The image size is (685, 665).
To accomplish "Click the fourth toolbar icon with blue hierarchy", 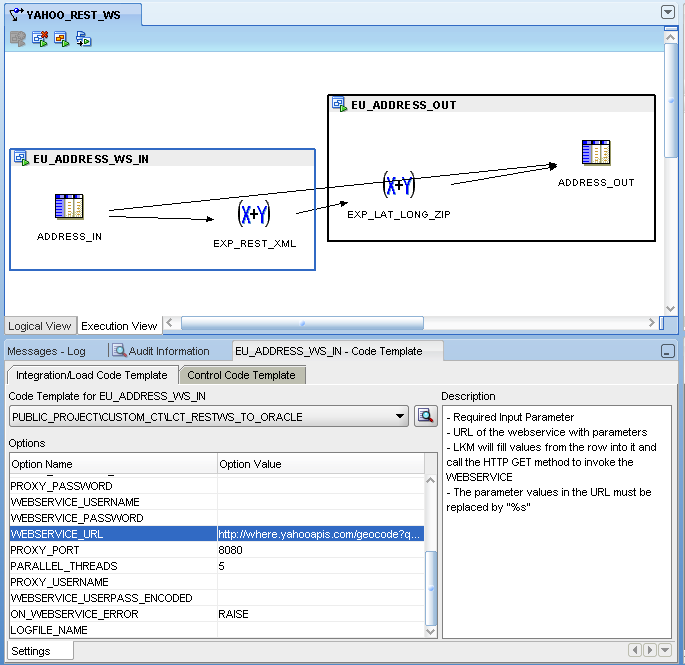I will (83, 39).
